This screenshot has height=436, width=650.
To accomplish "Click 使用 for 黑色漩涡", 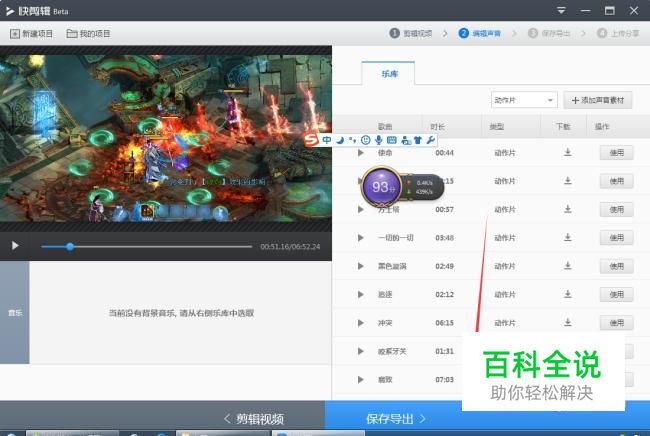I will pos(616,266).
